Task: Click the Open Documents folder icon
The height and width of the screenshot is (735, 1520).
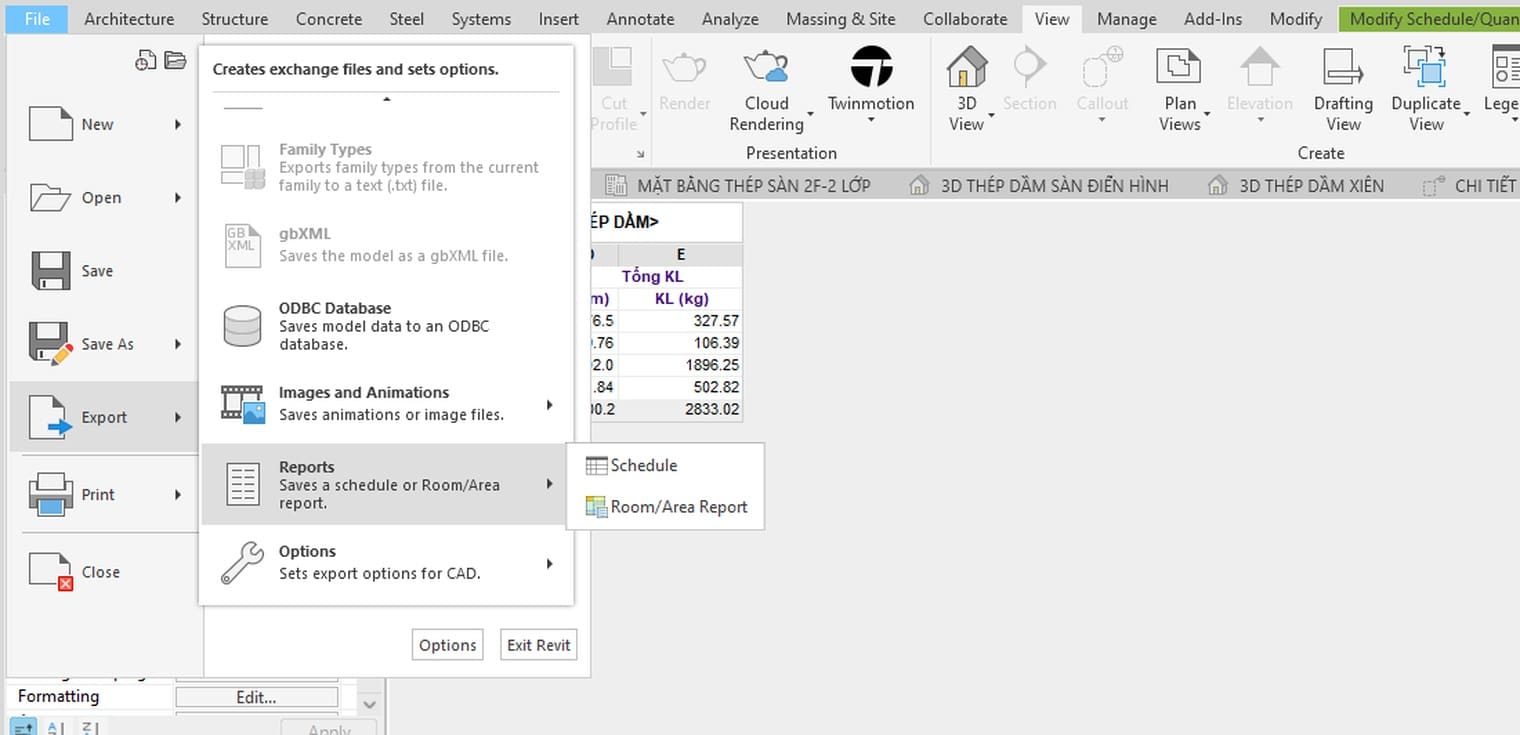Action: [x=175, y=61]
